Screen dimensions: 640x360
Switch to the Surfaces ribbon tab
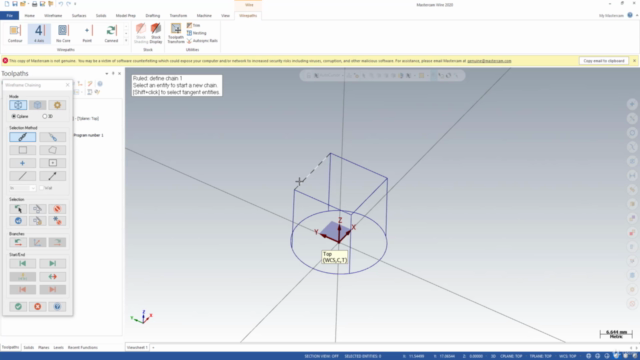[79, 16]
